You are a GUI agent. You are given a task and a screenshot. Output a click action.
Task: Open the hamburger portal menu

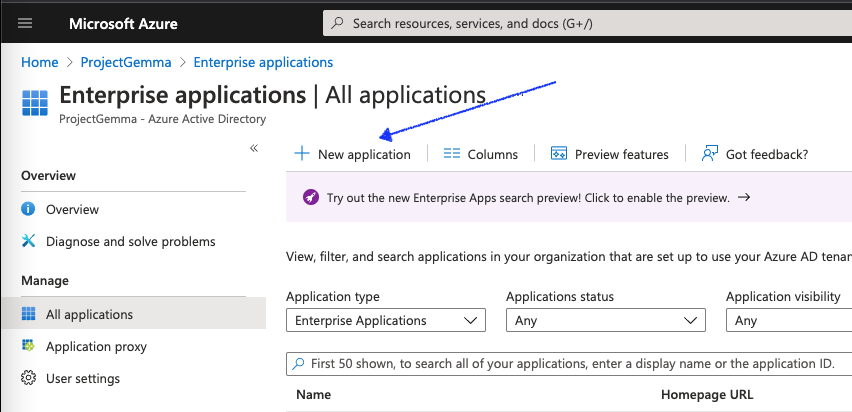[x=25, y=23]
